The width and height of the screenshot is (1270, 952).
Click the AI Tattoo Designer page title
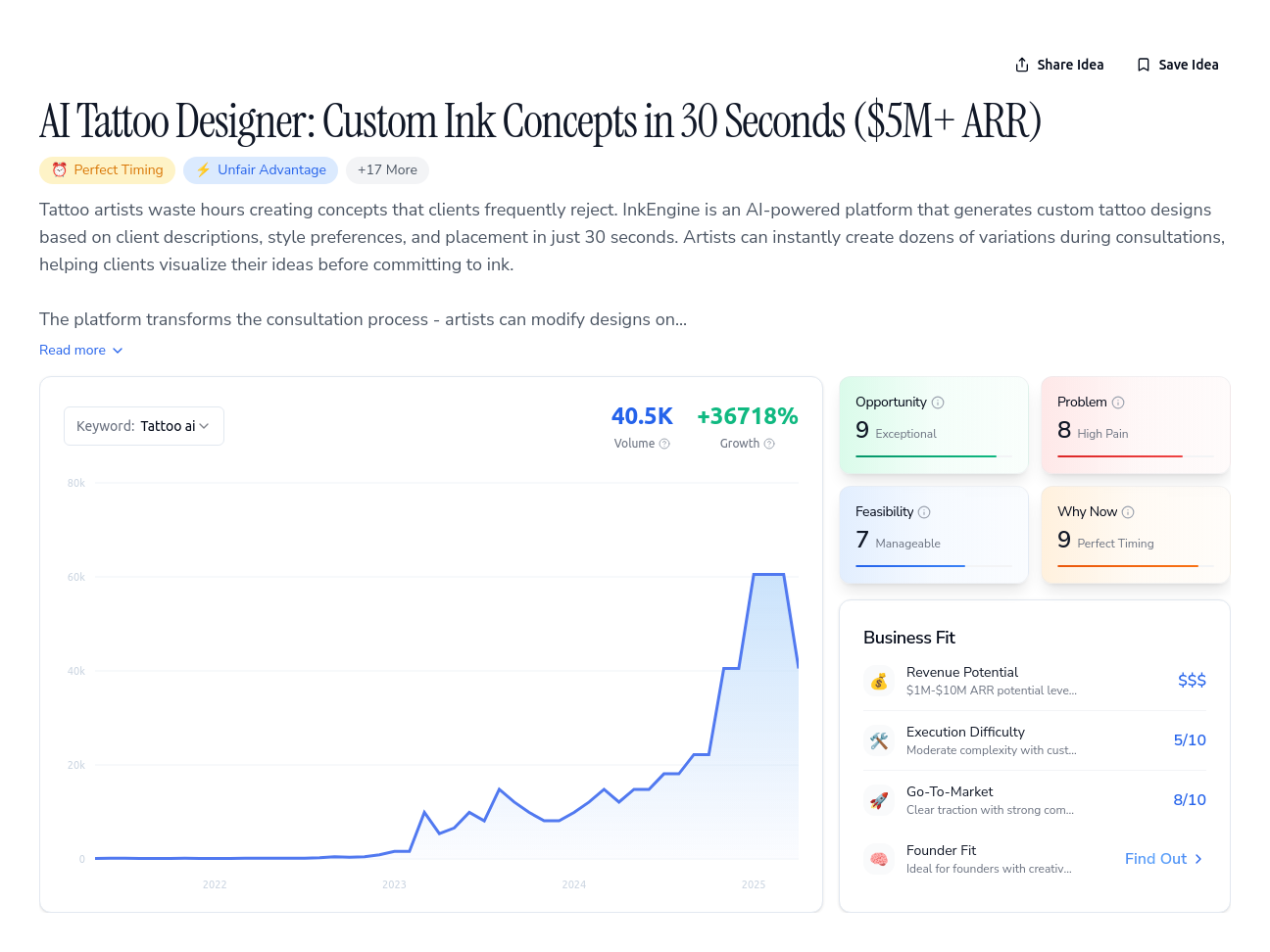click(540, 121)
